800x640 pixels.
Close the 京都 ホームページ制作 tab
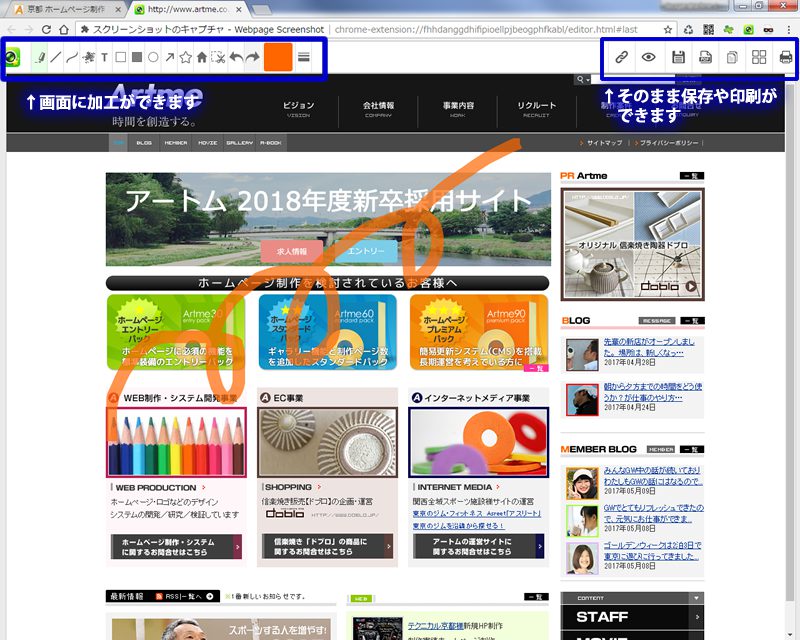point(118,9)
